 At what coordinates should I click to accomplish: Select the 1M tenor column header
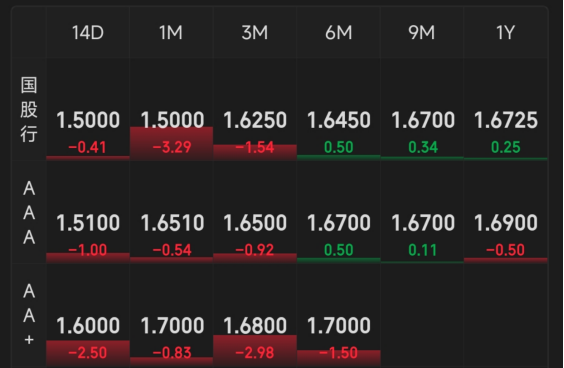171,33
